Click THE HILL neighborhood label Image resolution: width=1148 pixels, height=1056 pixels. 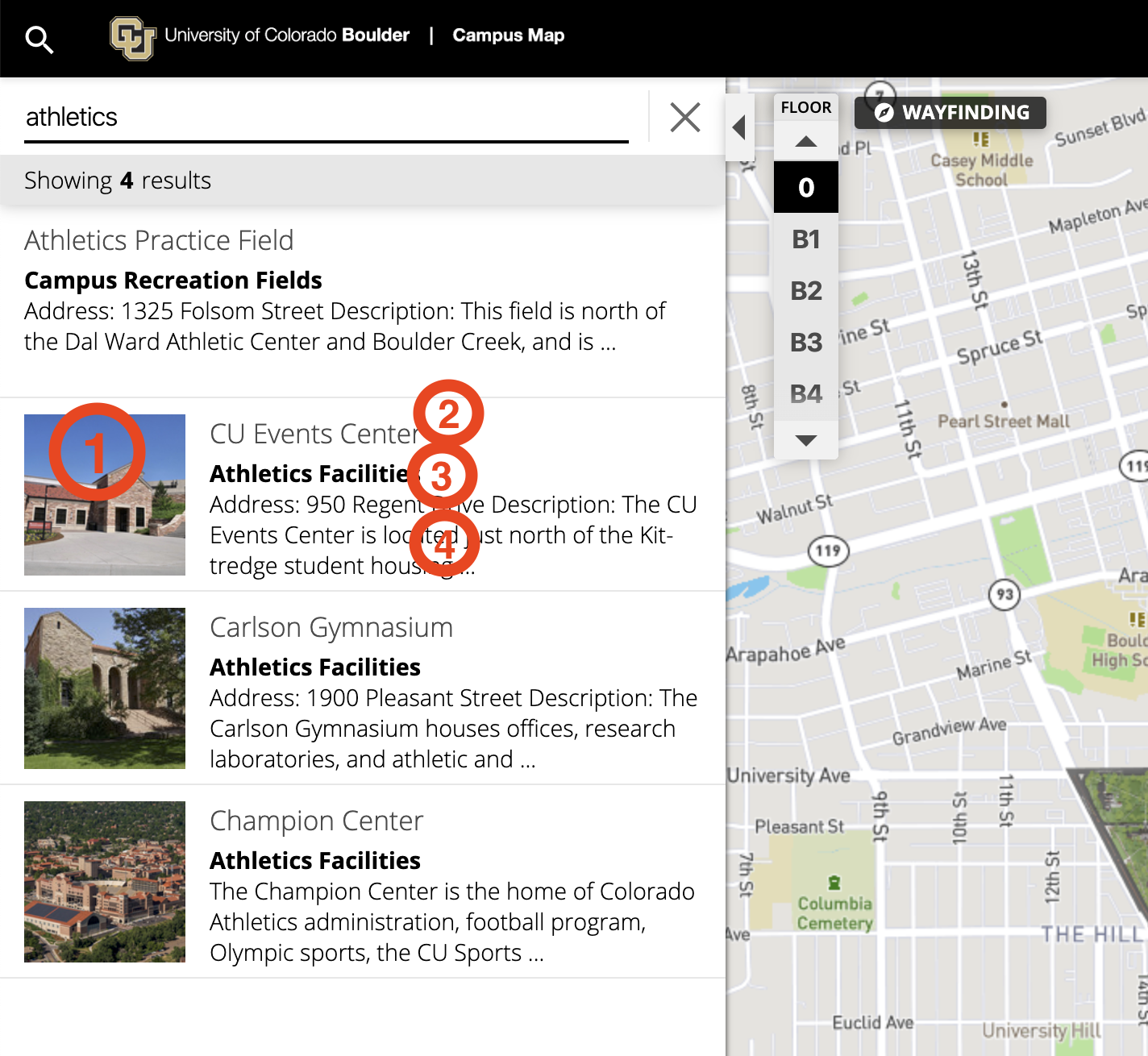[1092, 935]
